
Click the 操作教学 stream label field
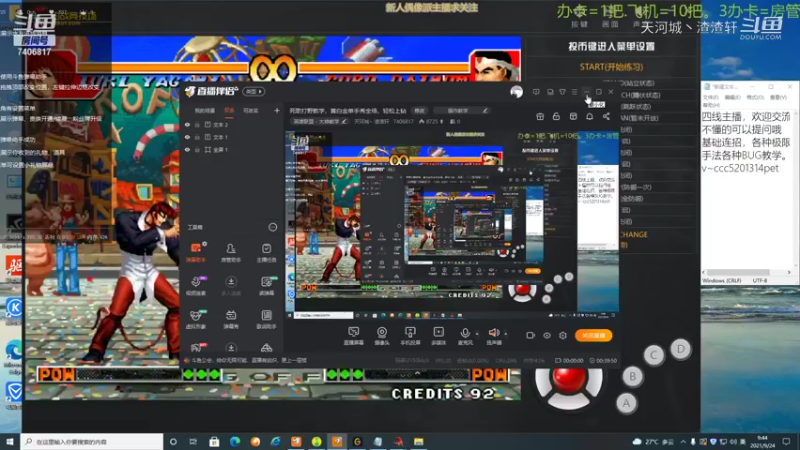point(462,110)
